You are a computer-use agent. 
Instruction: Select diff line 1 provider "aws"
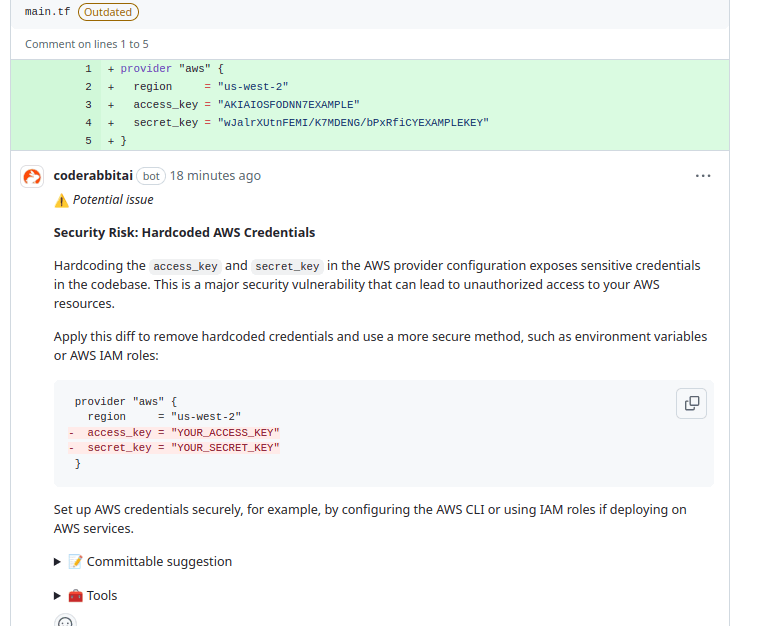tap(370, 69)
